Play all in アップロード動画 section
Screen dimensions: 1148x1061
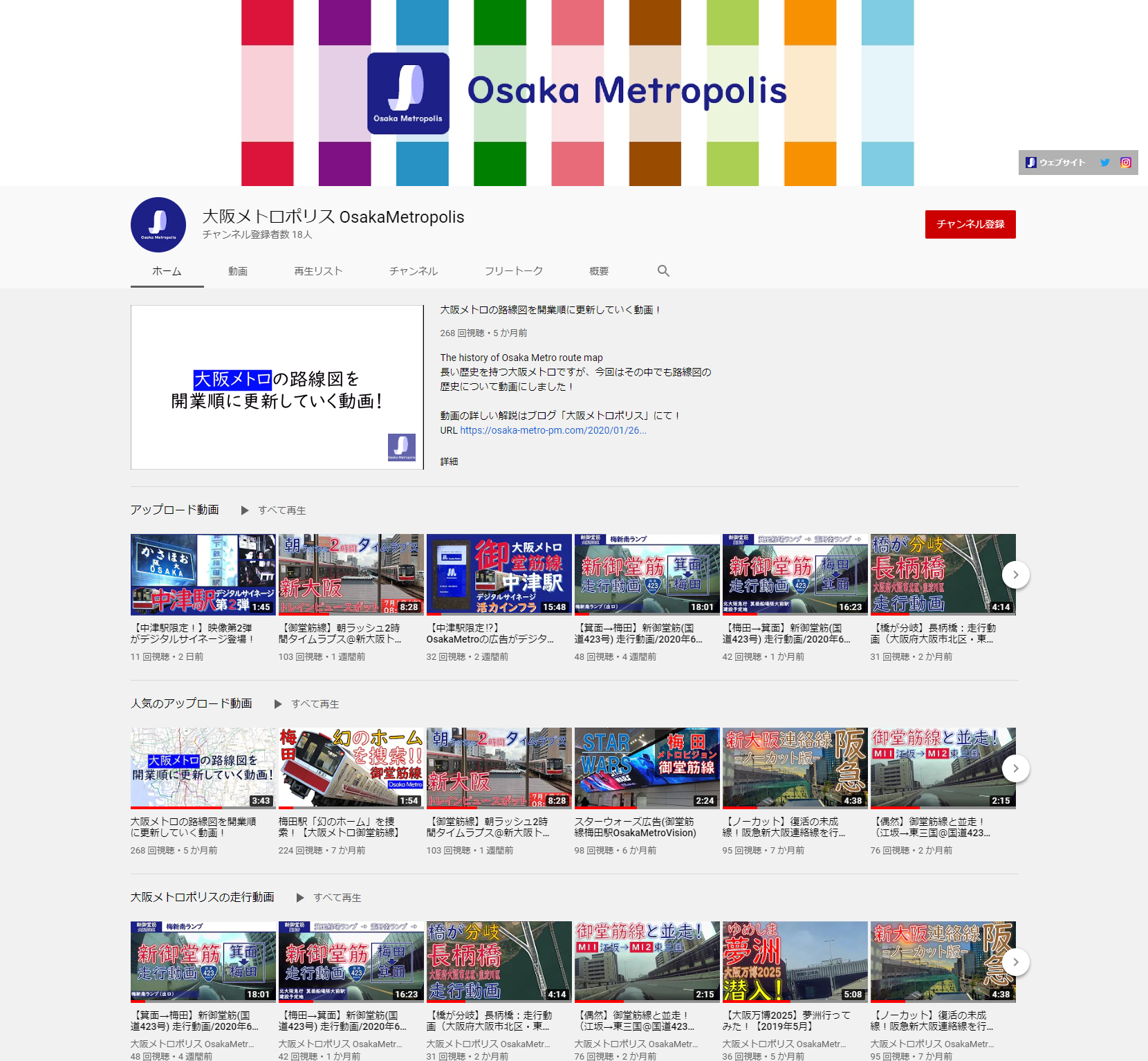point(275,510)
